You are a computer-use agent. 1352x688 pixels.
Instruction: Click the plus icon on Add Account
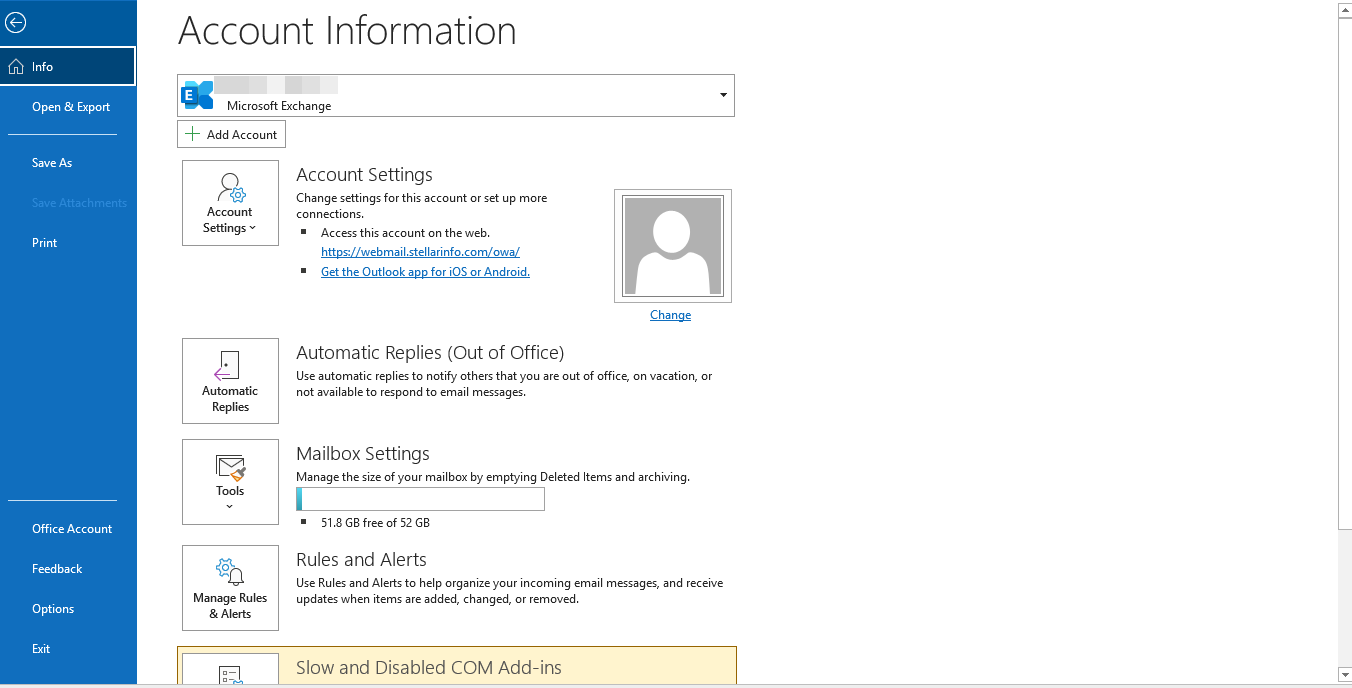point(193,134)
